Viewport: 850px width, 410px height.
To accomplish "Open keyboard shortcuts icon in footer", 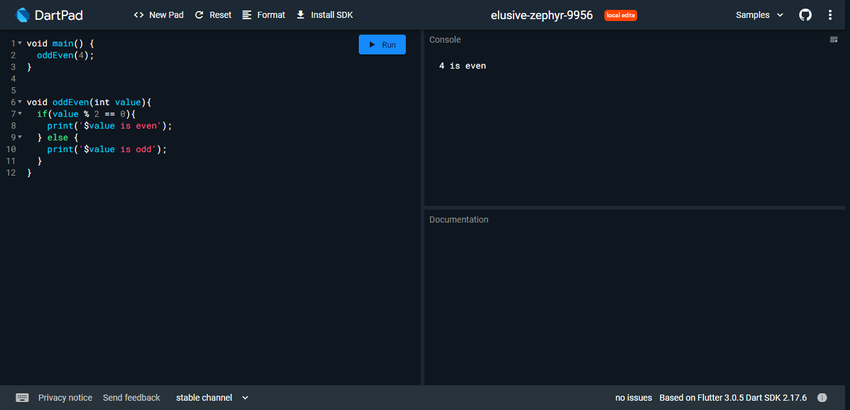I will pos(22,398).
